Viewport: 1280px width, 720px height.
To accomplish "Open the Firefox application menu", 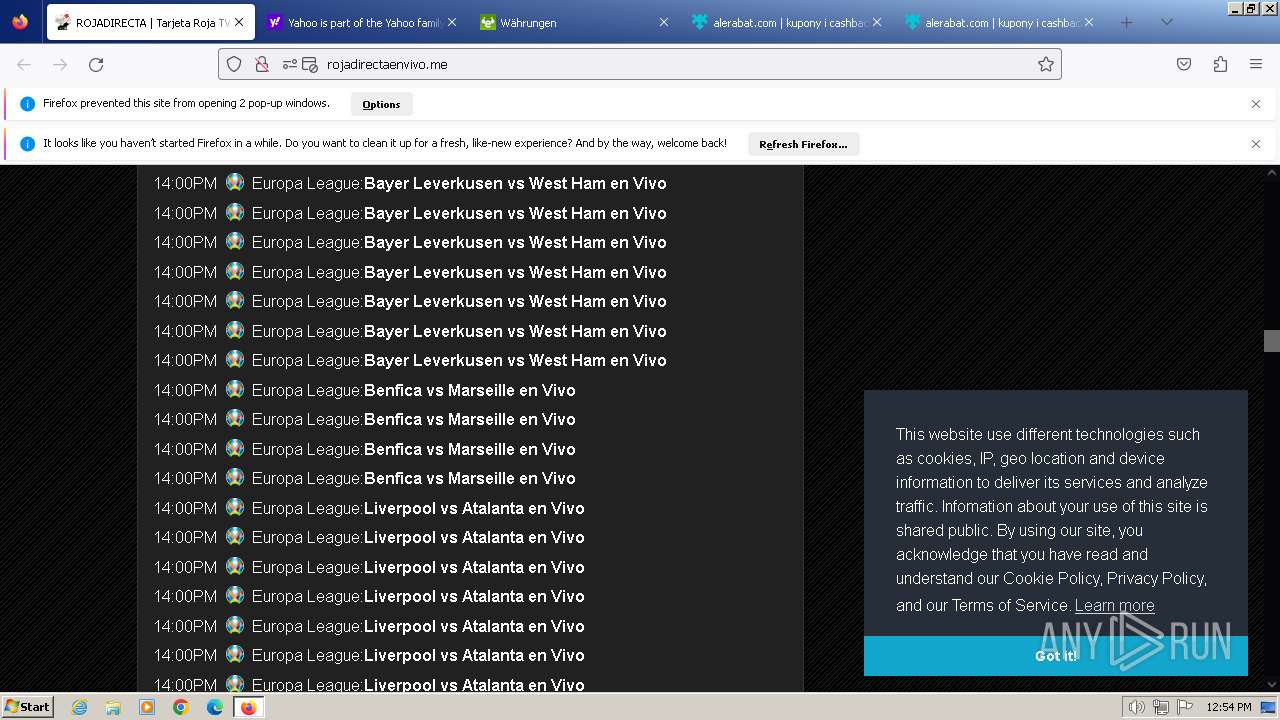I will (x=1256, y=64).
